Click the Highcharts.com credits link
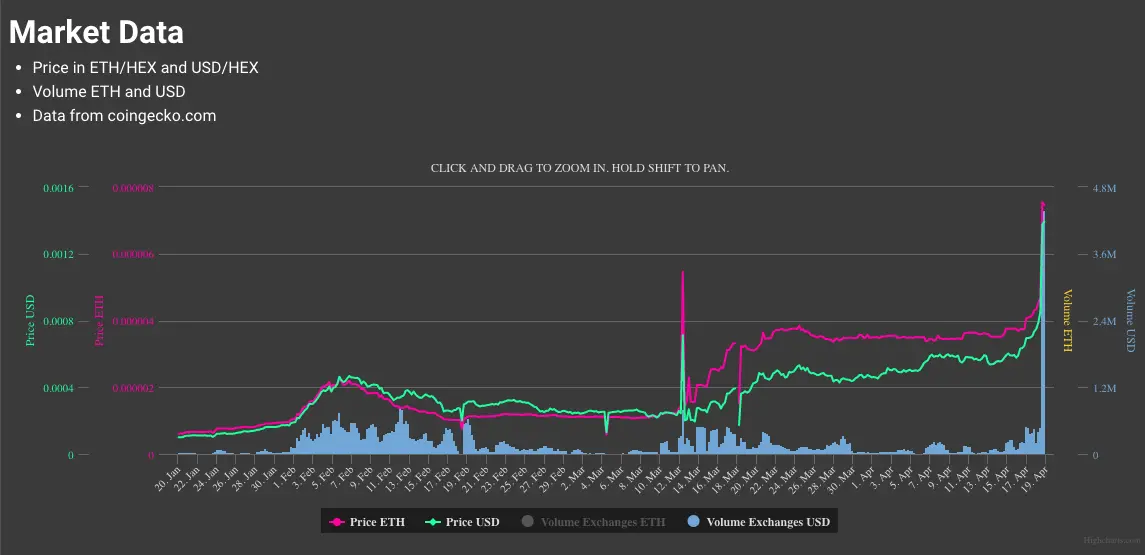Viewport: 1145px width, 555px height. pos(1111,540)
